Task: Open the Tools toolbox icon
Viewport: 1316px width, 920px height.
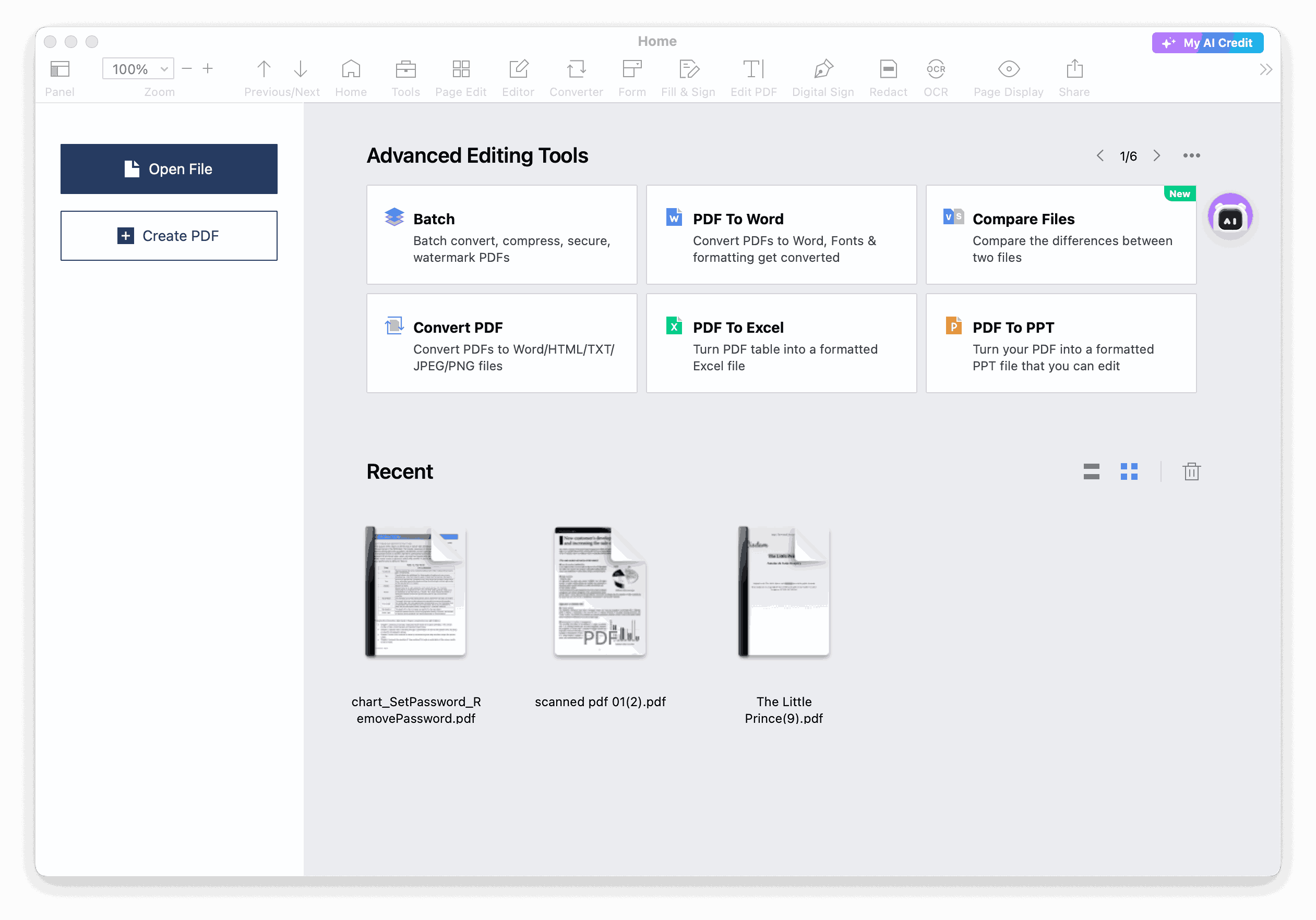Action: pos(405,69)
